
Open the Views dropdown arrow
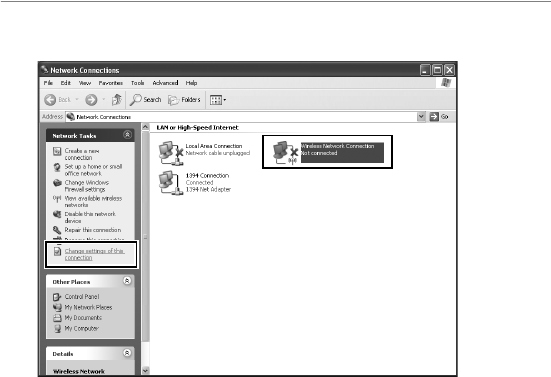pos(225,100)
